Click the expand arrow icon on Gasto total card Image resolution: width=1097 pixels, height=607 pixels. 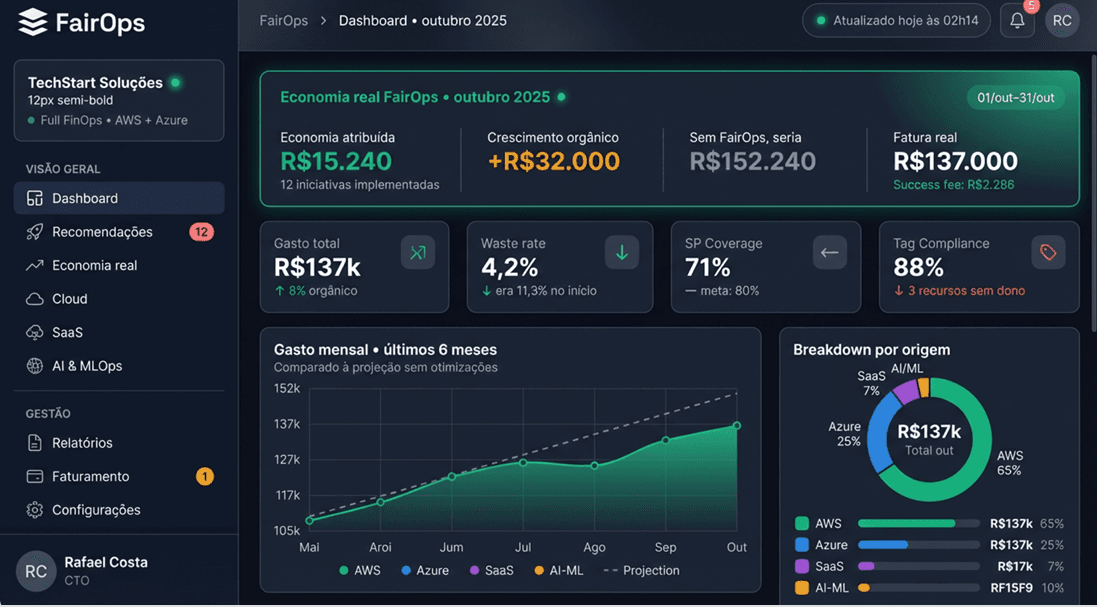[x=418, y=251]
